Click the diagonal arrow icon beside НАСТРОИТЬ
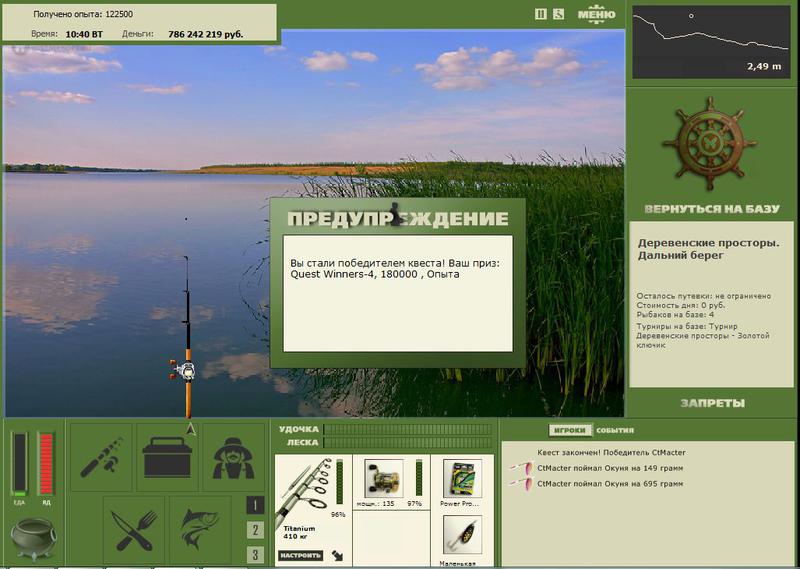 point(337,555)
